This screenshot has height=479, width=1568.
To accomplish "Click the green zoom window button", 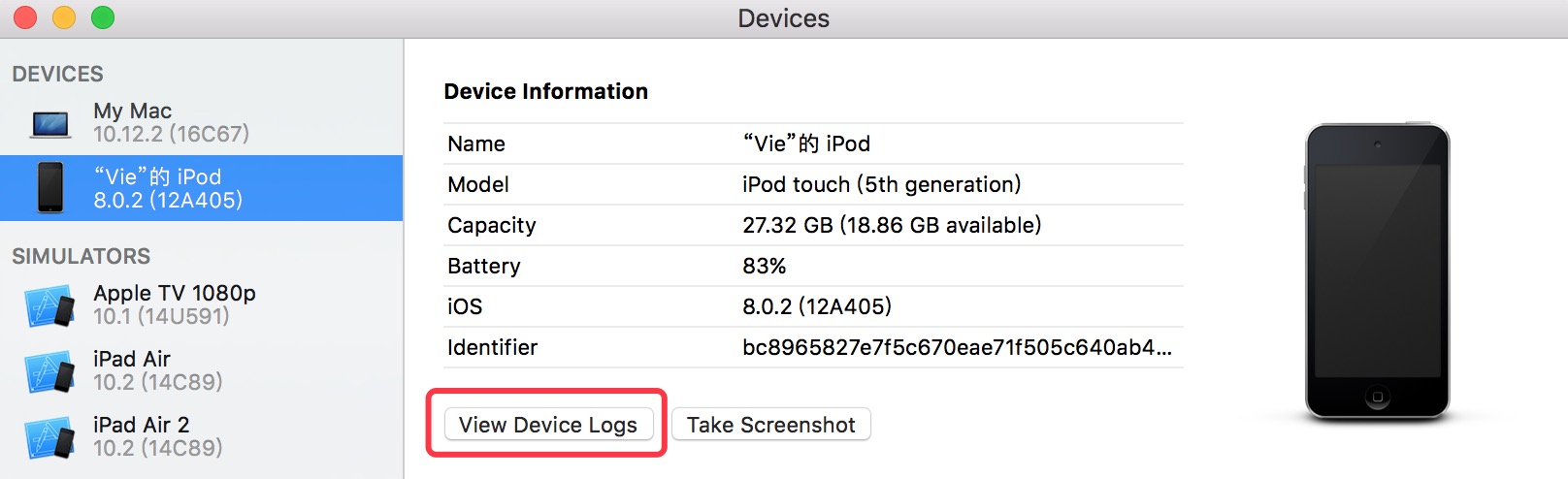I will tap(103, 17).
